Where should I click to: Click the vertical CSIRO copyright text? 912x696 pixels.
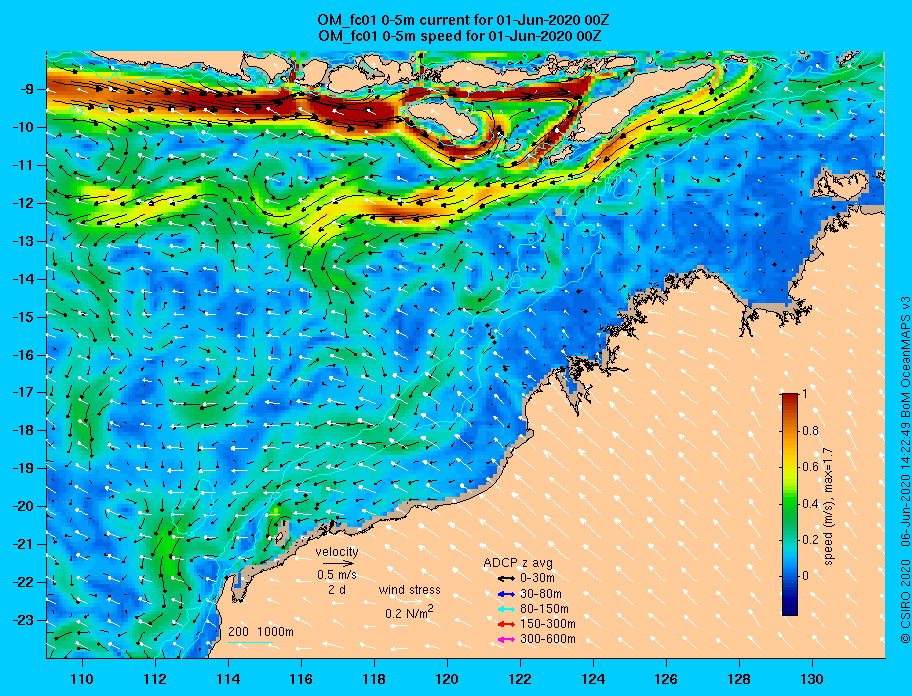tap(905, 470)
